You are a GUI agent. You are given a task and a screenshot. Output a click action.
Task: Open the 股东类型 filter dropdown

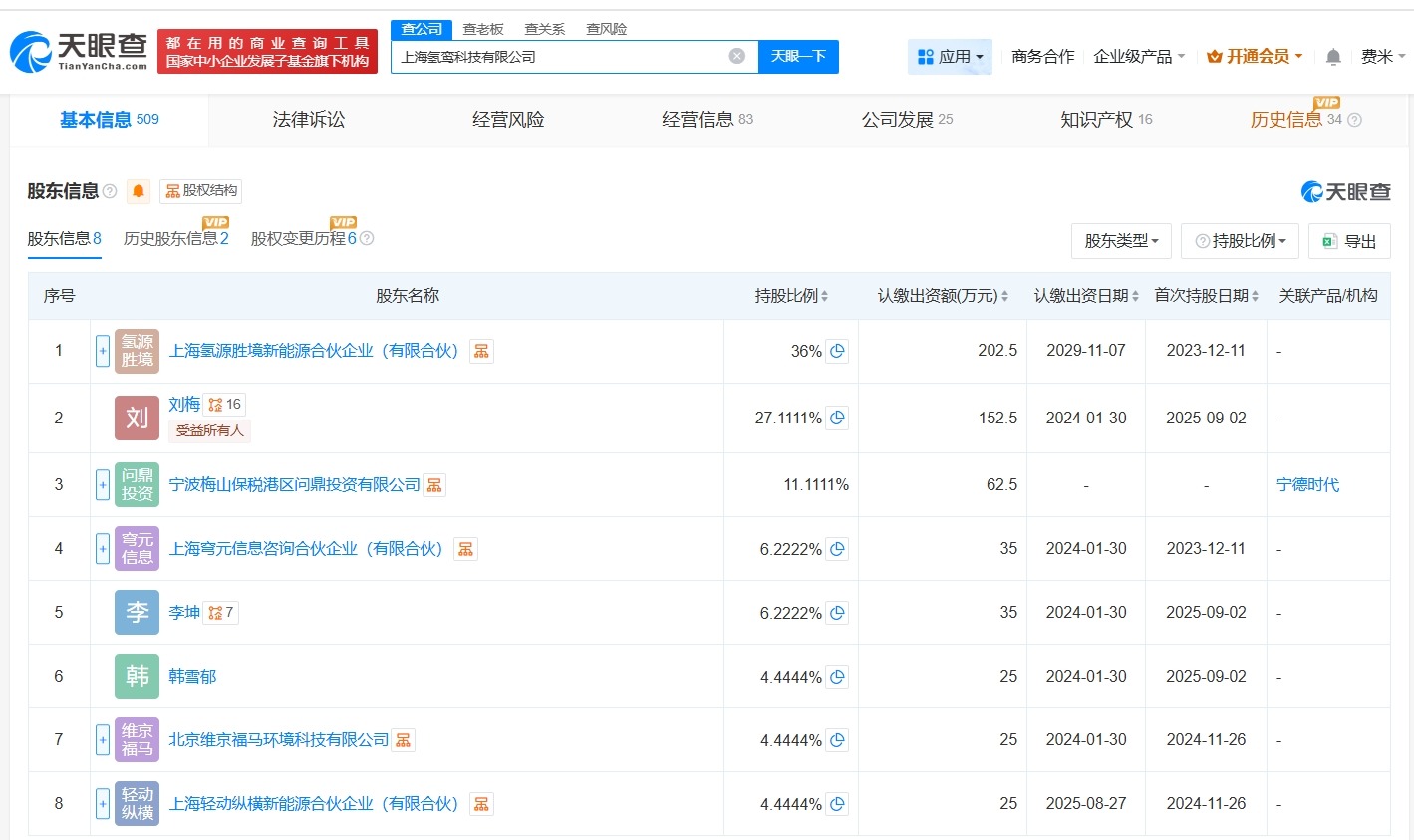tap(1121, 241)
